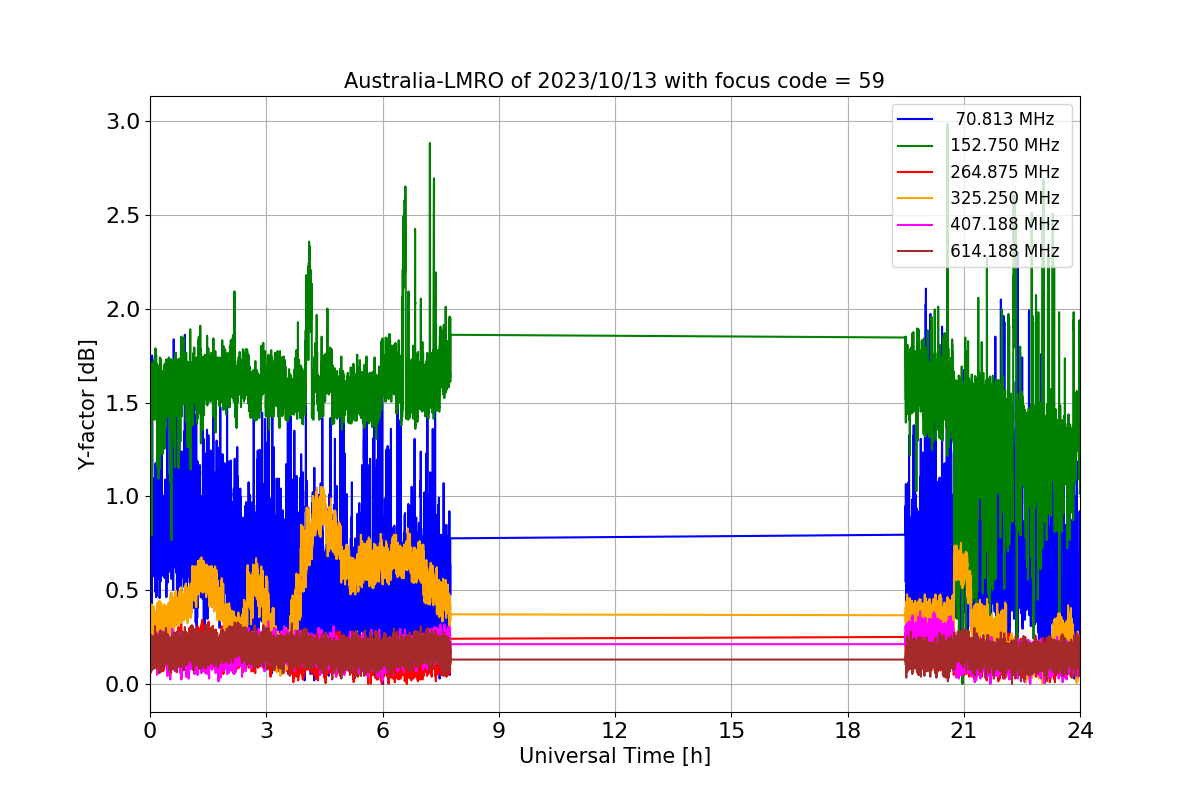Click the blue flat line in the data gap
This screenshot has width=1200, height=800.
(678, 536)
